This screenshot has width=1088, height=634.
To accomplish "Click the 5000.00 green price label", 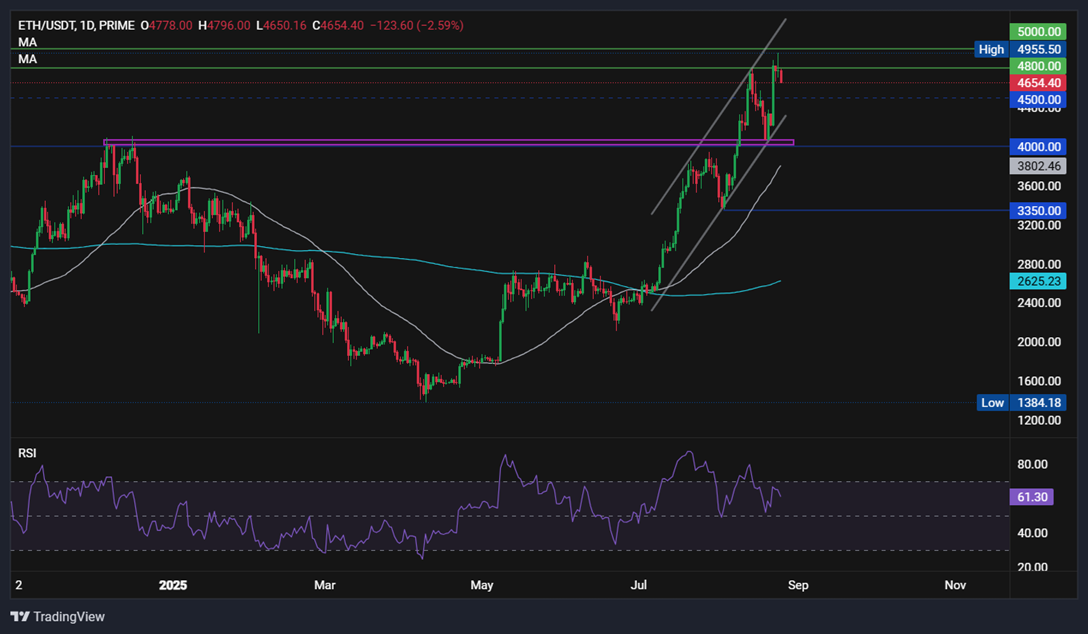I will (1038, 32).
